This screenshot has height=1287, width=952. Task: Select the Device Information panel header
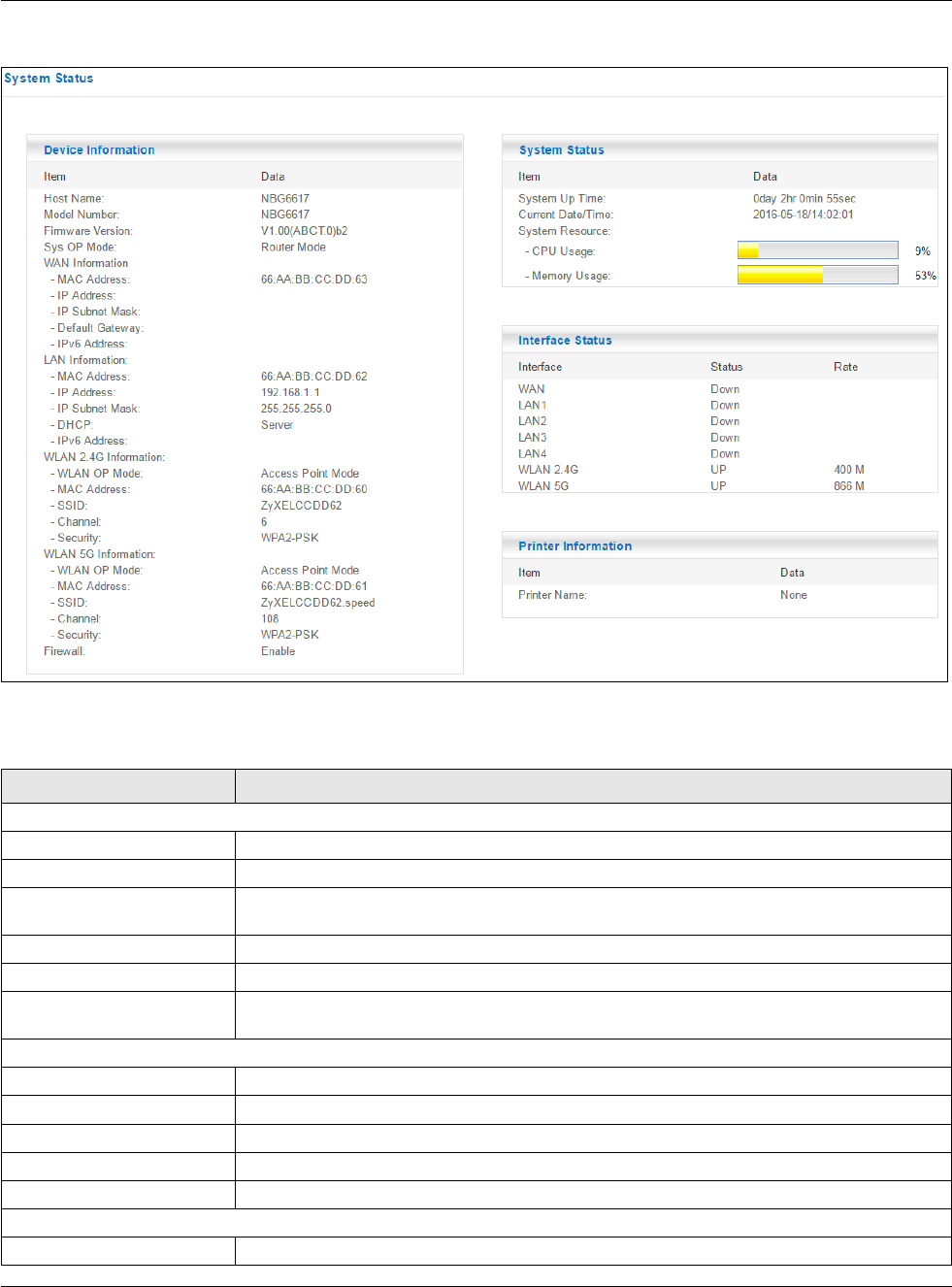(x=245, y=149)
